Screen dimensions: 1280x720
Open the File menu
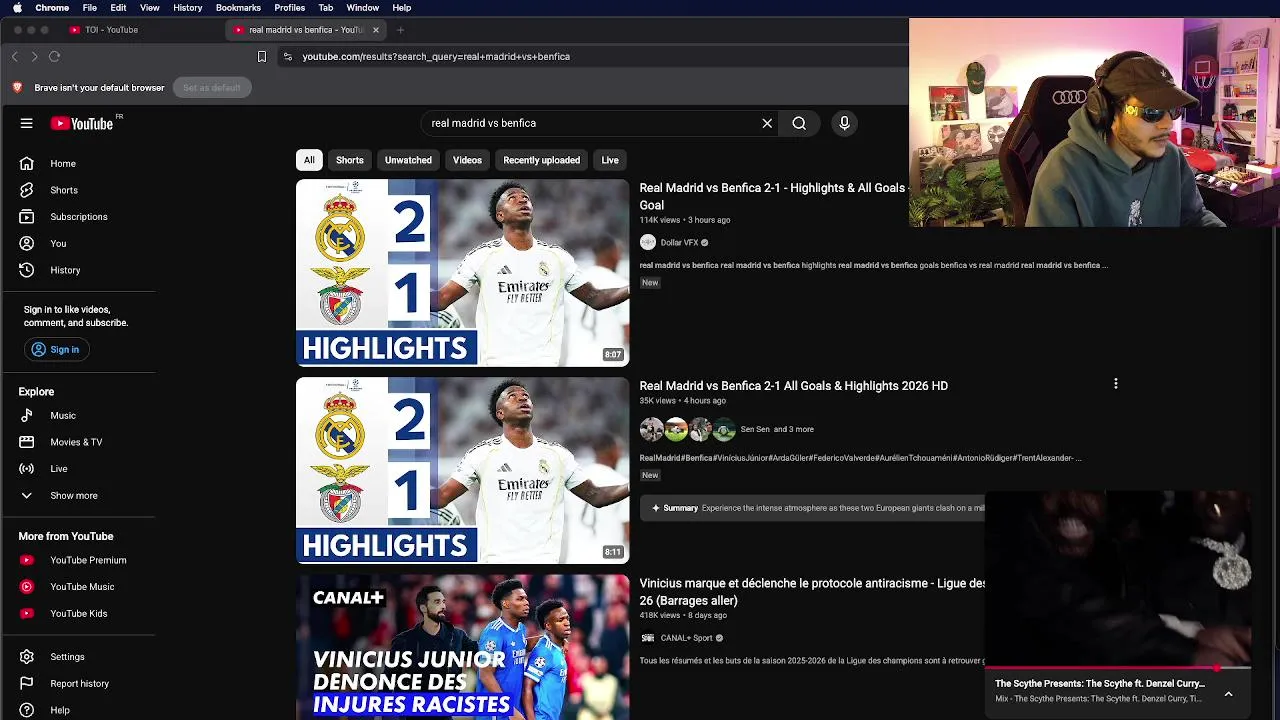90,8
